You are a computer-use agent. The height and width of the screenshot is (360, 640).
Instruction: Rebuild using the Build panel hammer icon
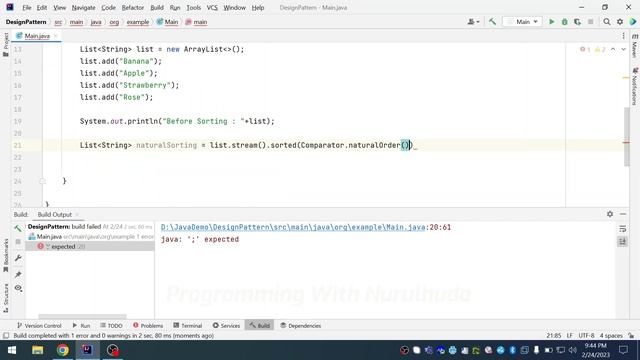(x=18, y=229)
